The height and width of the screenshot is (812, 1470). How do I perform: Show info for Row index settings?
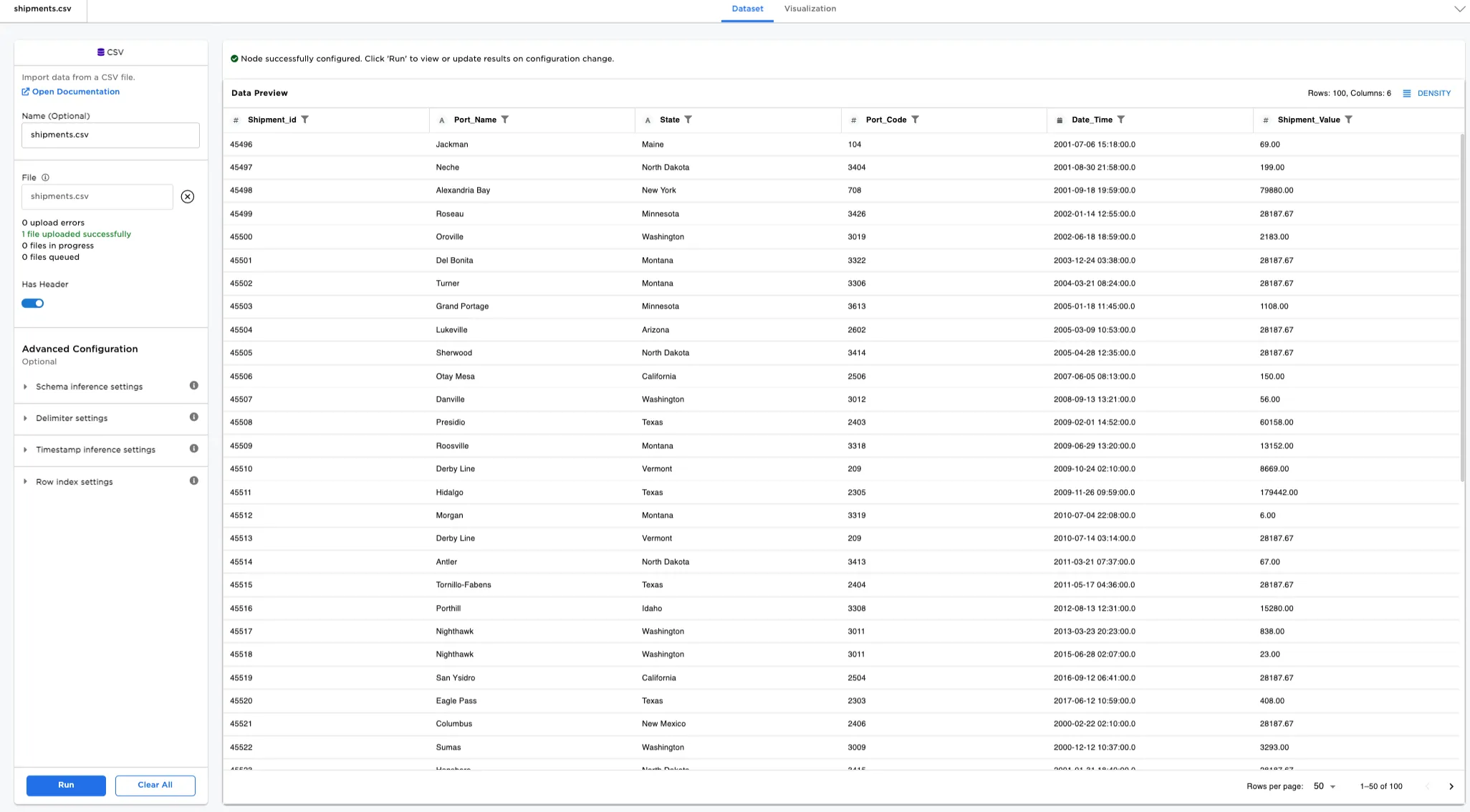(194, 481)
